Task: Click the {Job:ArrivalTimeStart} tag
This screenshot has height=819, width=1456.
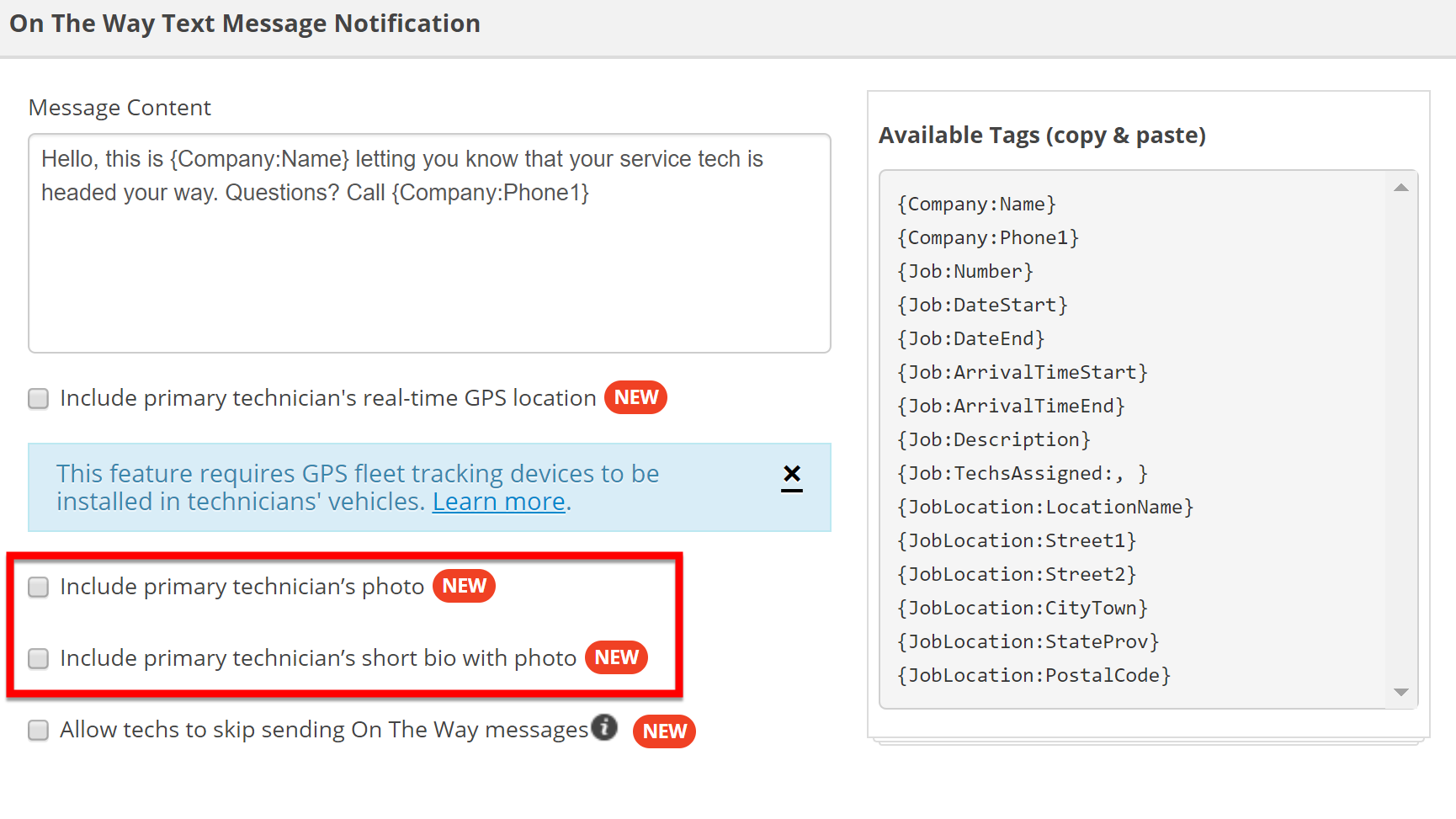Action: 1022,373
